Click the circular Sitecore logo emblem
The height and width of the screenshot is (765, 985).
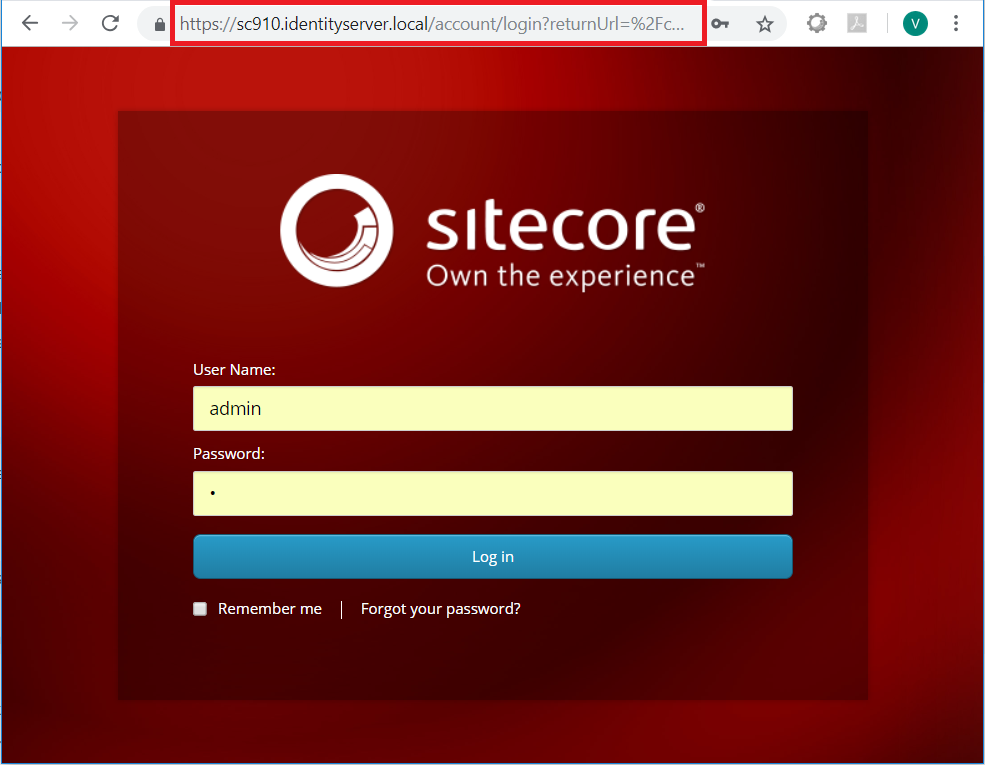click(x=336, y=231)
